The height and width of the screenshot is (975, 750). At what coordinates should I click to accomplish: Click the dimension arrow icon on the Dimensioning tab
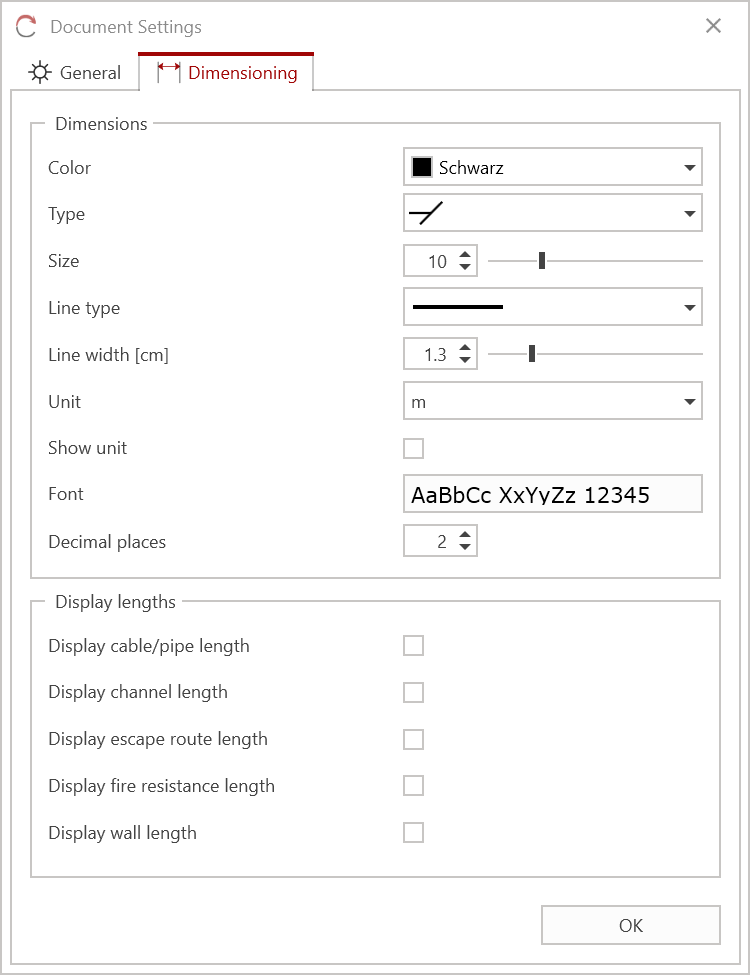167,72
